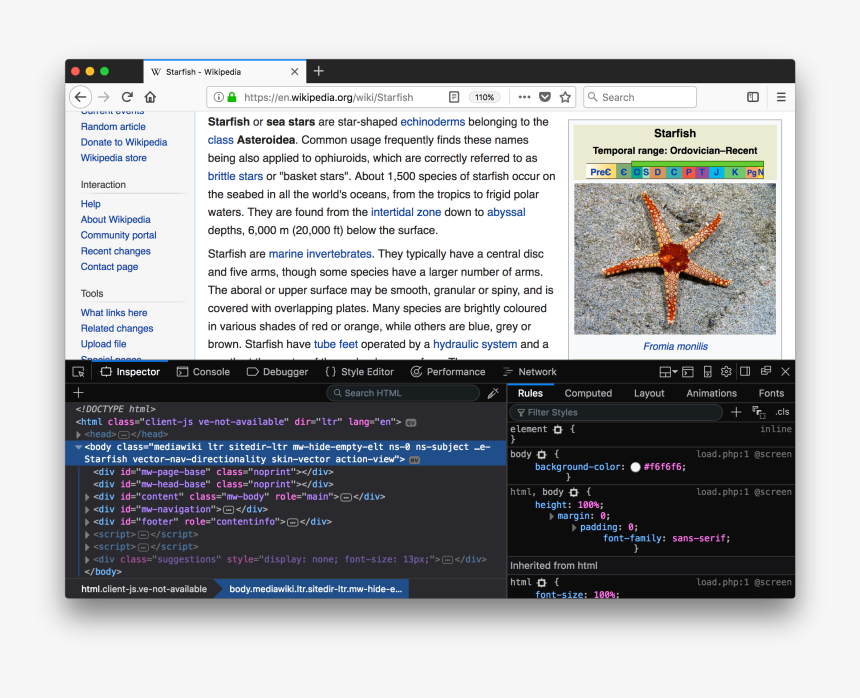The width and height of the screenshot is (860, 698).
Task: Open the Network tab
Action: [529, 372]
